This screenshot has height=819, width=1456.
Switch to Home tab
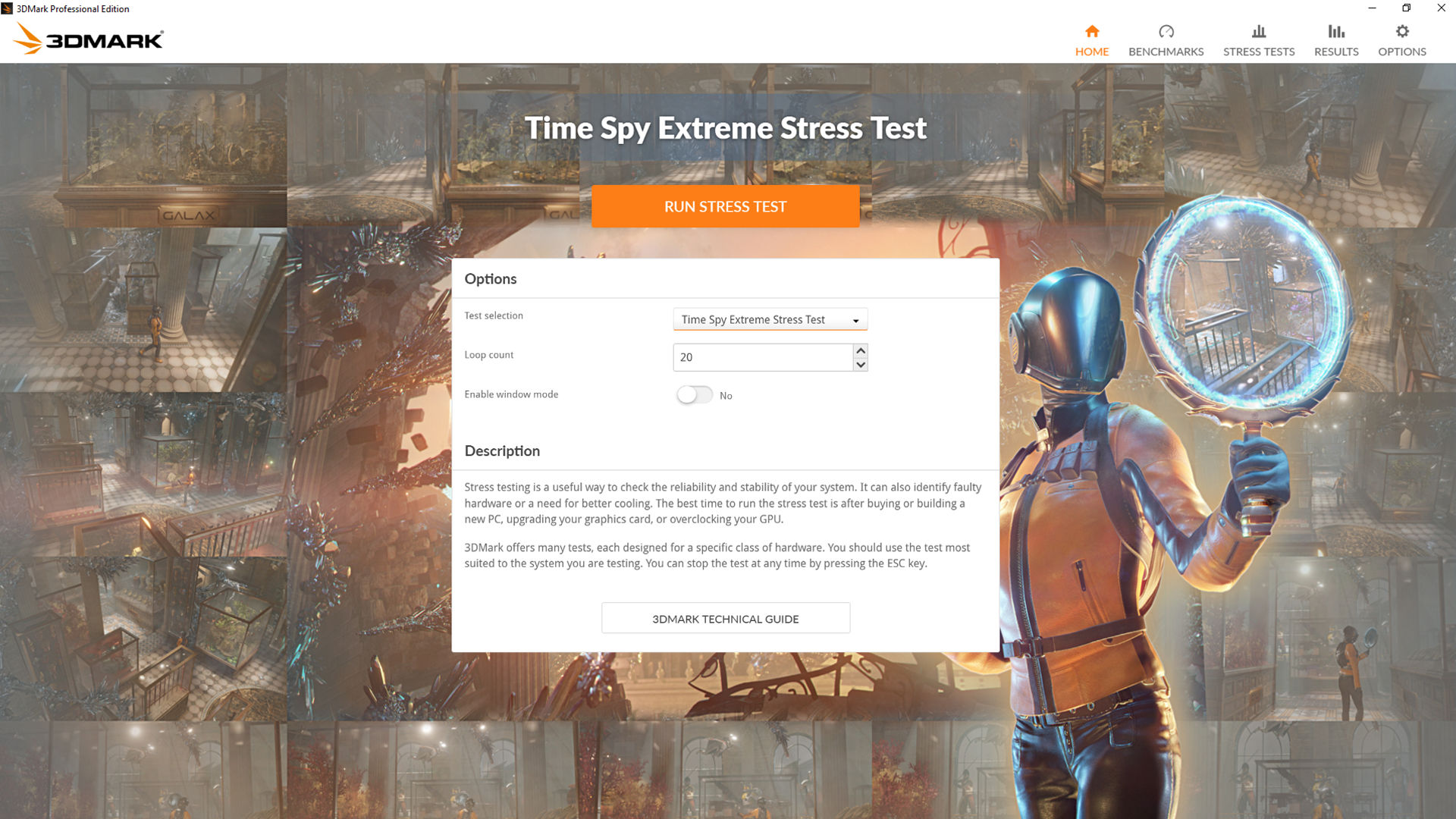[x=1092, y=39]
